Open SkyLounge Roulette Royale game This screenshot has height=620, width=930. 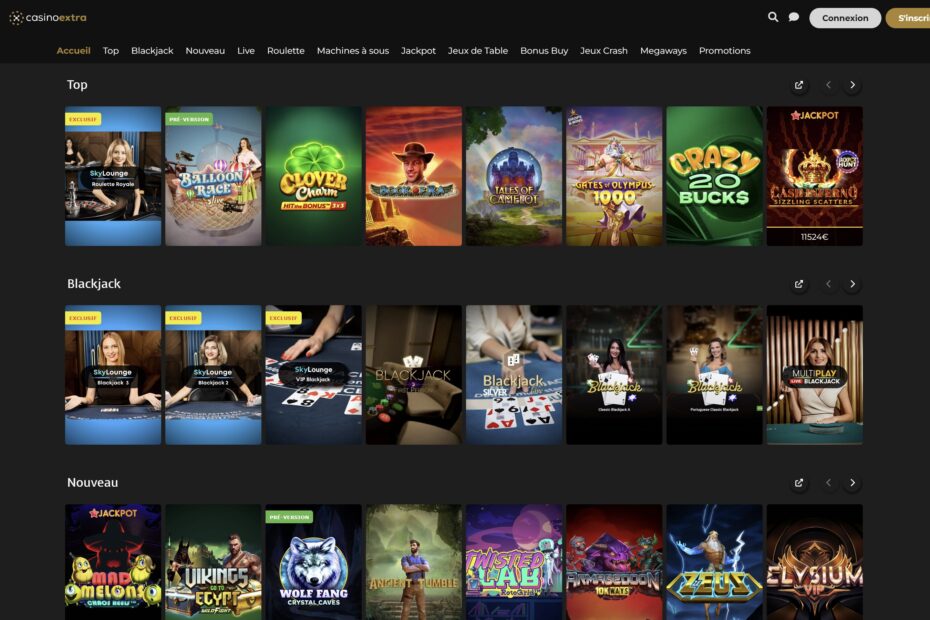[113, 176]
